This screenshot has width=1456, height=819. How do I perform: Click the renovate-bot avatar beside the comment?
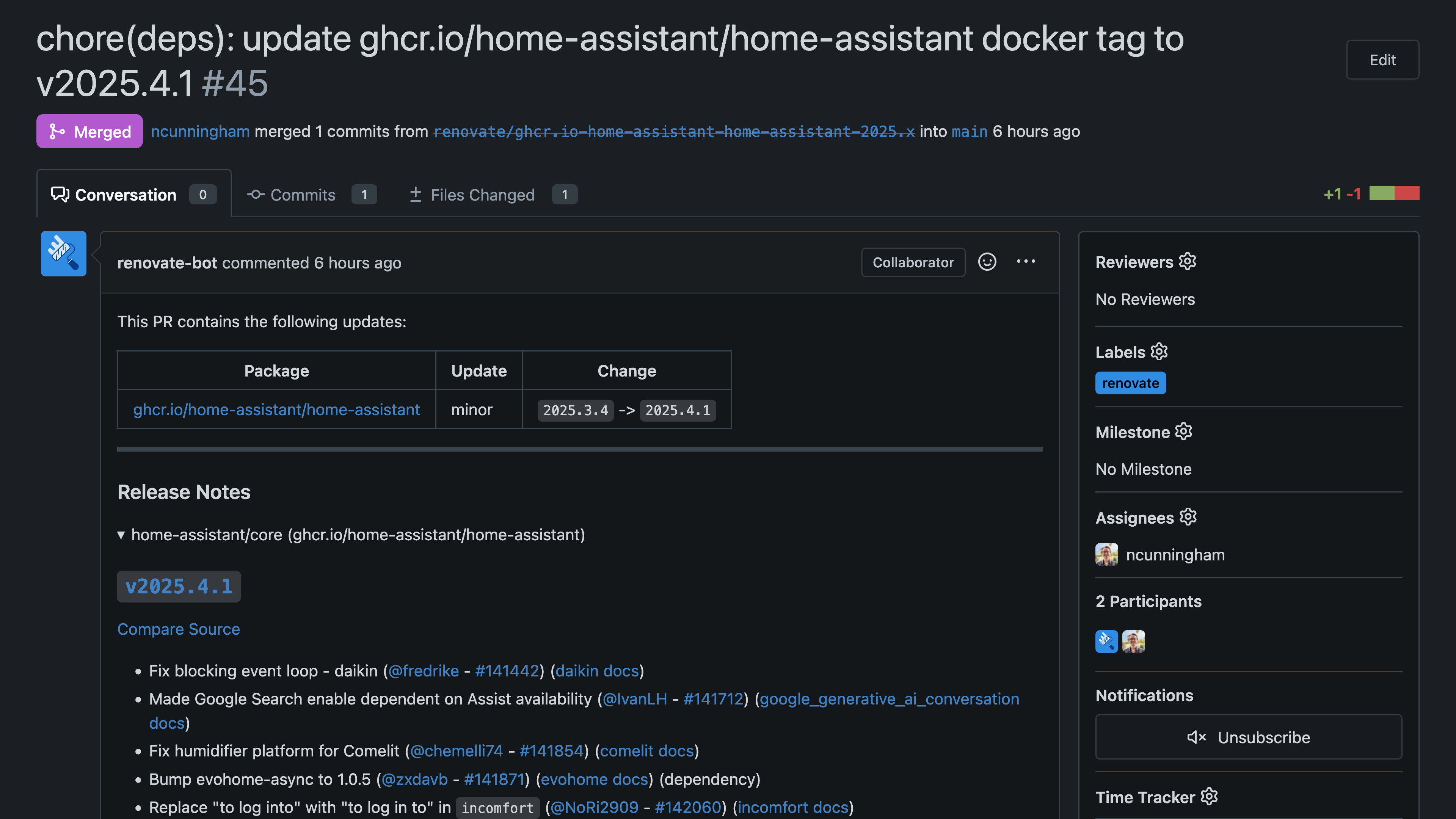point(63,253)
